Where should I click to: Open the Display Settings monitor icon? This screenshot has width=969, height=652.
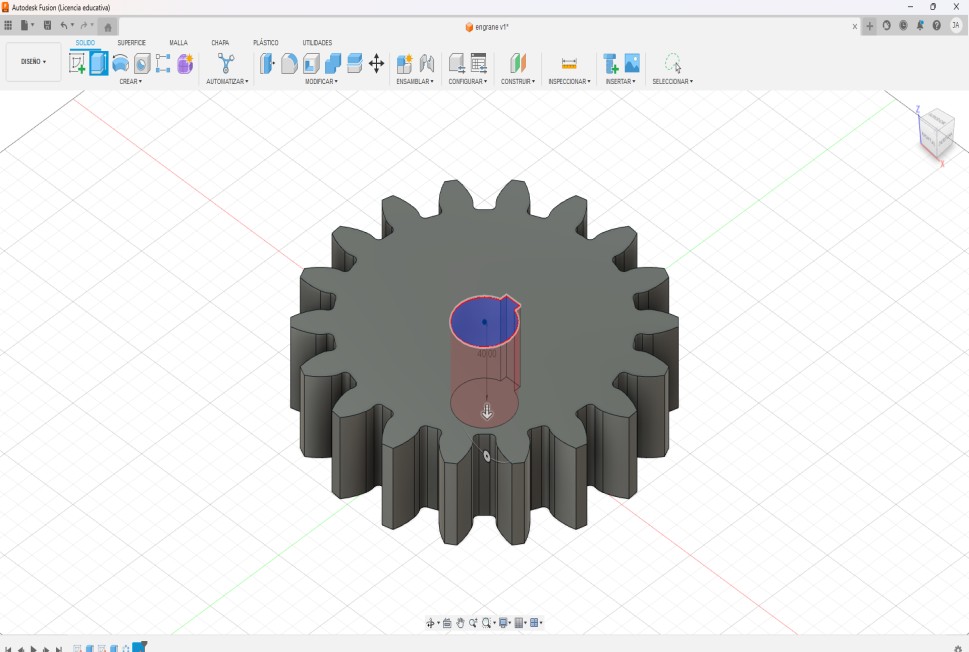pyautogui.click(x=503, y=623)
